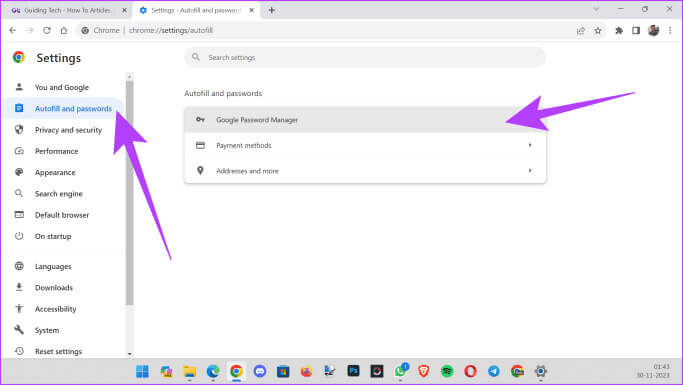Viewport: 683px width, 385px height.
Task: Expand Payment methods with its chevron
Action: pyautogui.click(x=530, y=145)
